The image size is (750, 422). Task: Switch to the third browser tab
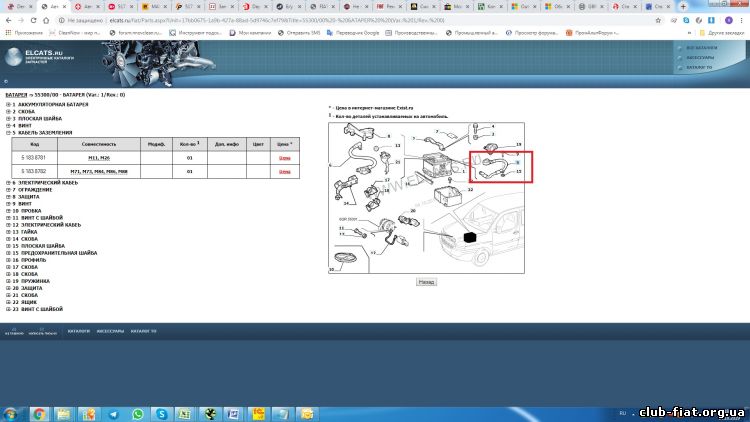87,7
